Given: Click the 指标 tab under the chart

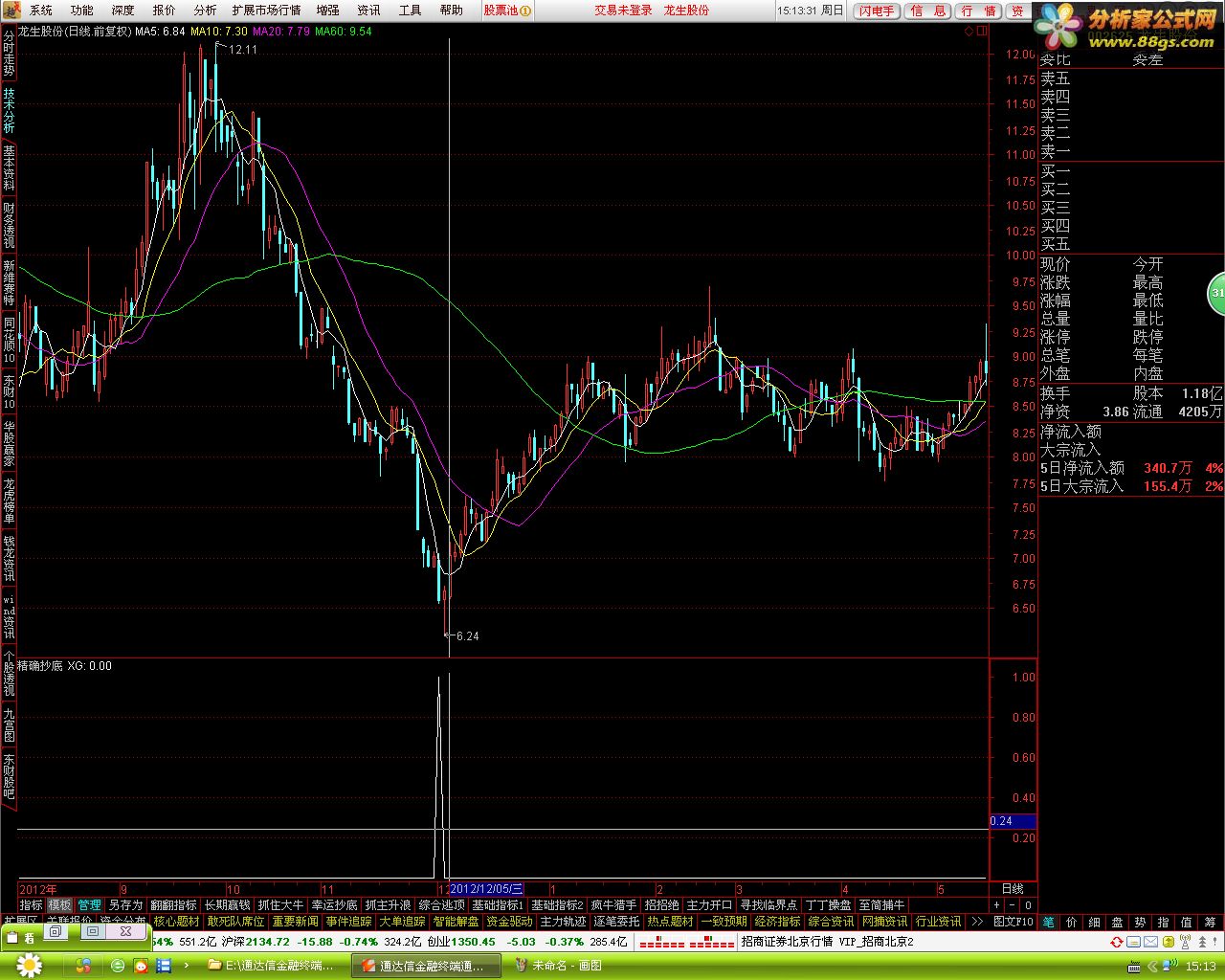Looking at the screenshot, I should tap(32, 904).
